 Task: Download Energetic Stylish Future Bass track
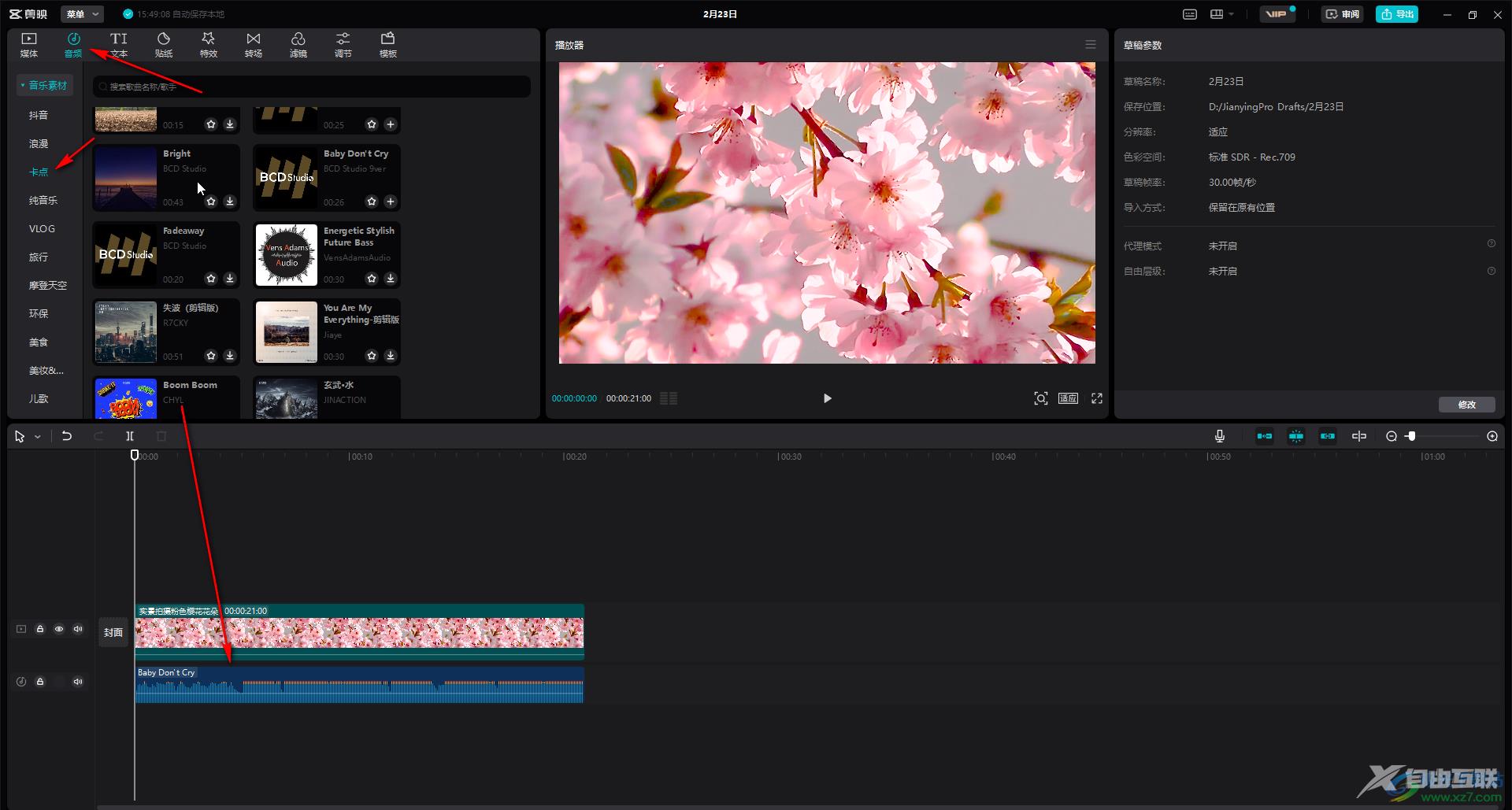coord(391,279)
